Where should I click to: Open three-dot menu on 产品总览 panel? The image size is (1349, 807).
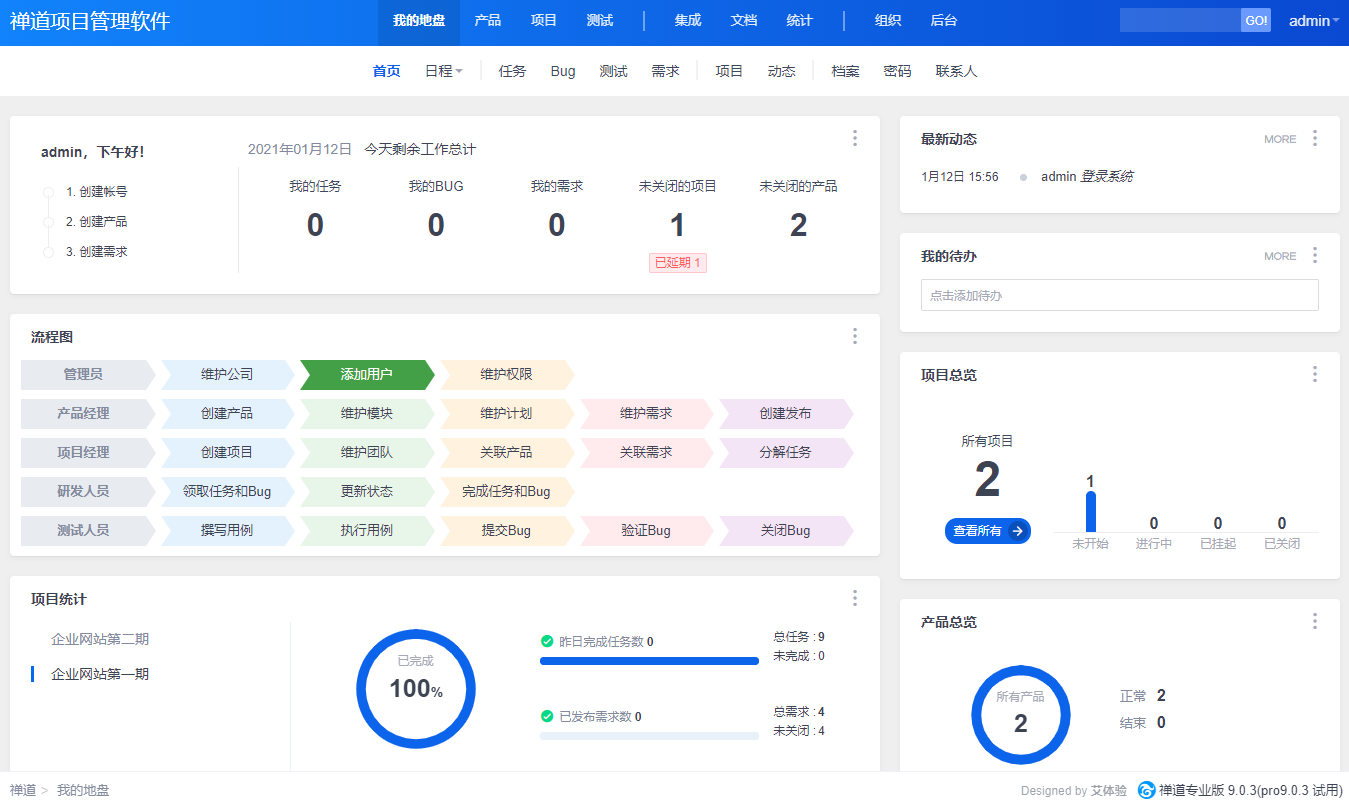pos(1314,622)
